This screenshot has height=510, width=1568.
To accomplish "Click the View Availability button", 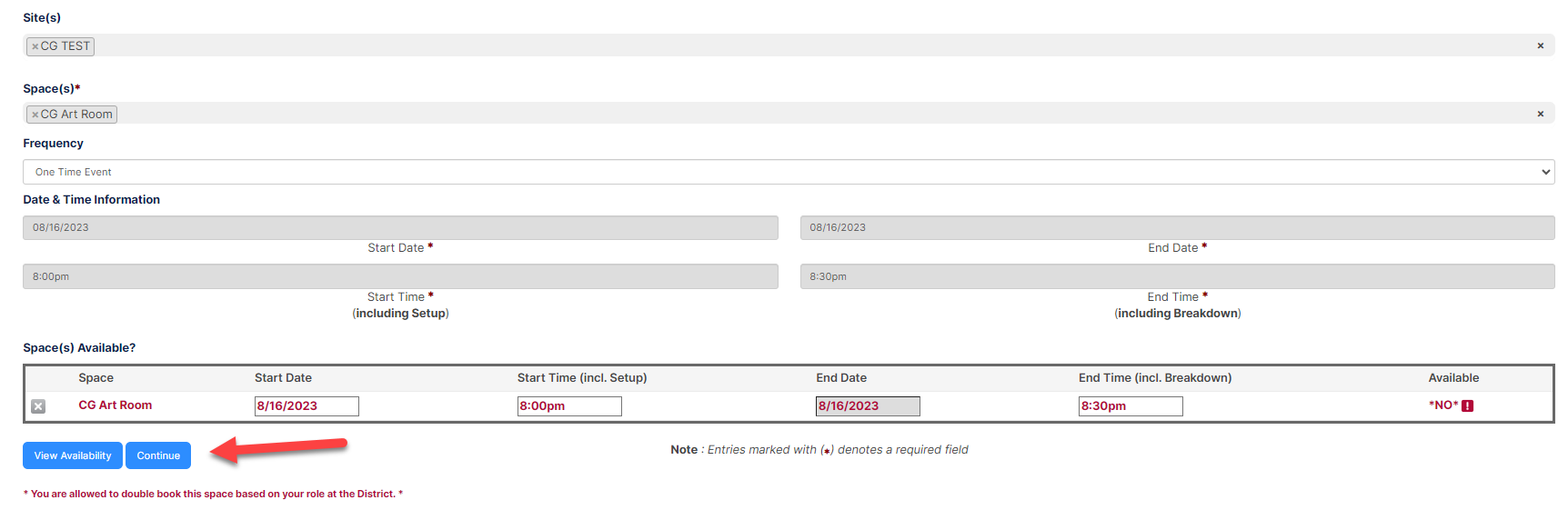I will pos(73,455).
